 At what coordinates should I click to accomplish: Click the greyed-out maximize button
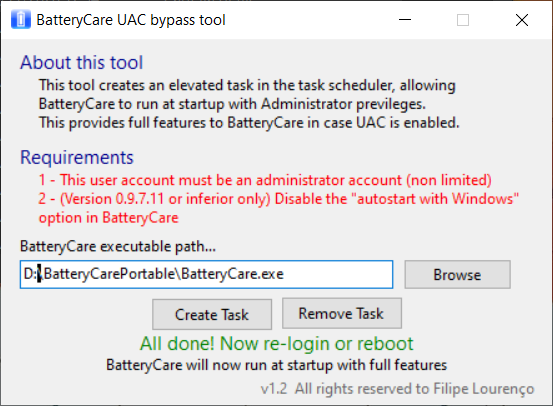pos(463,20)
